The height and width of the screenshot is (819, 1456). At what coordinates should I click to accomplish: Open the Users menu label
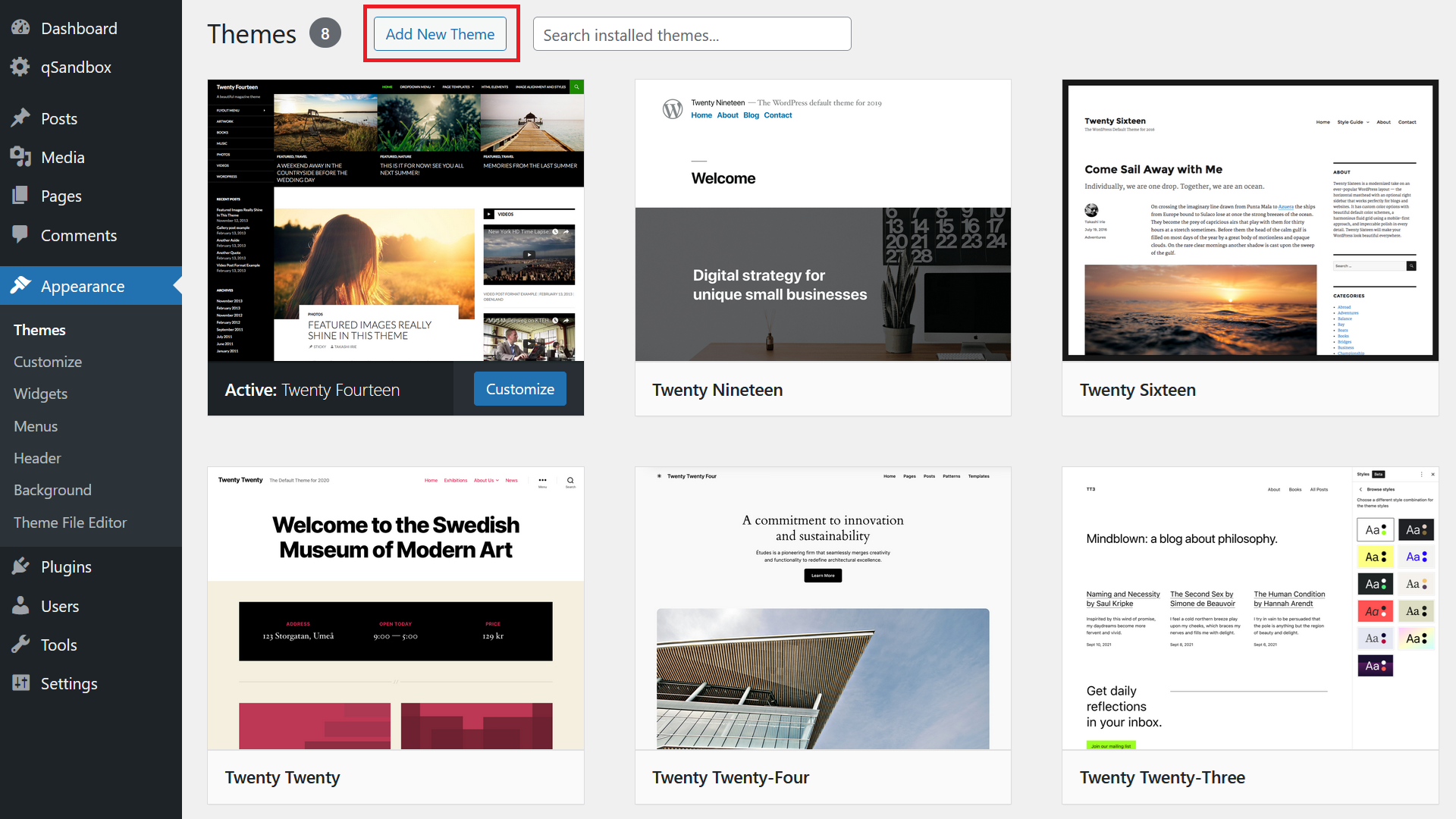point(60,606)
